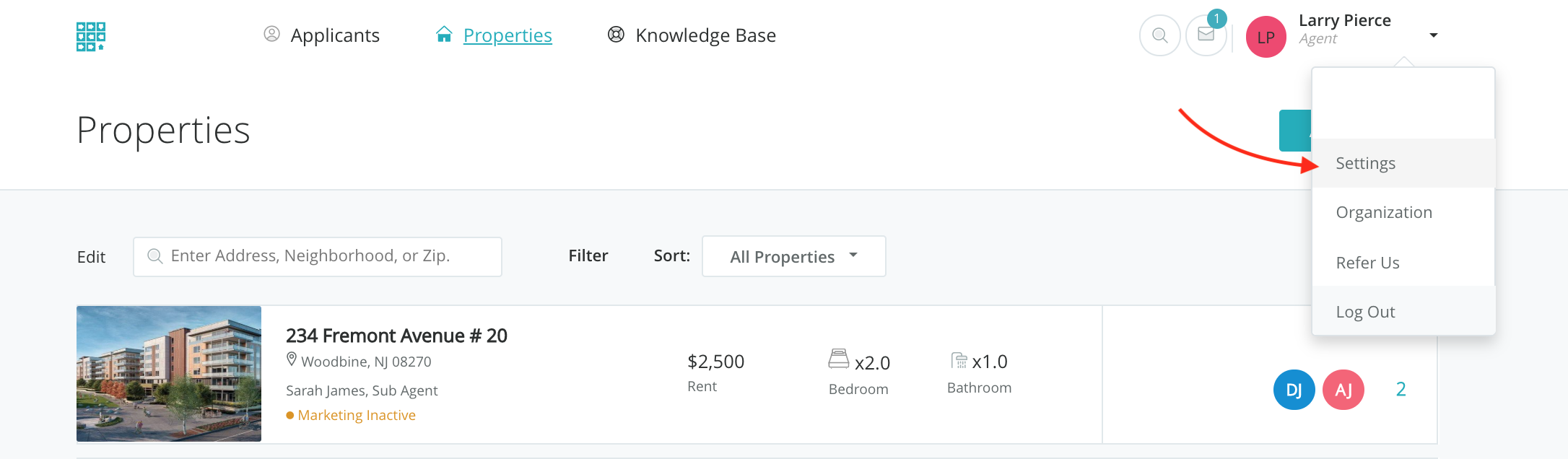Click the Applicants person icon
Viewport: 1568px width, 459px height.
(271, 34)
